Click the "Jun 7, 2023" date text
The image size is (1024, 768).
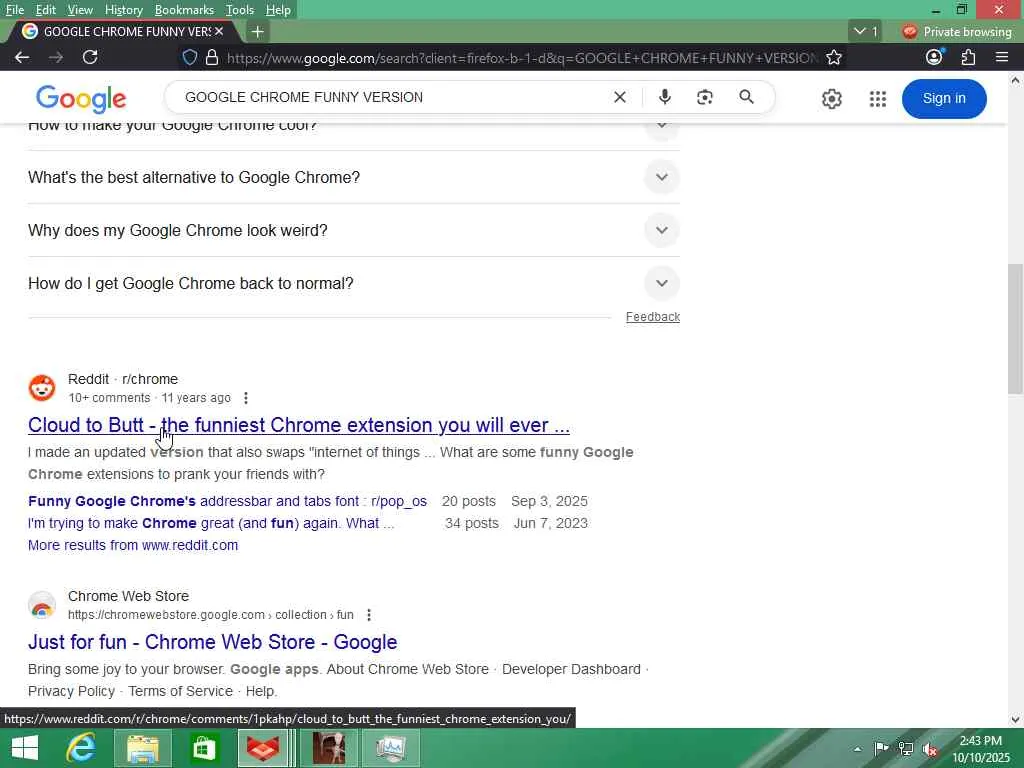pyautogui.click(x=551, y=523)
